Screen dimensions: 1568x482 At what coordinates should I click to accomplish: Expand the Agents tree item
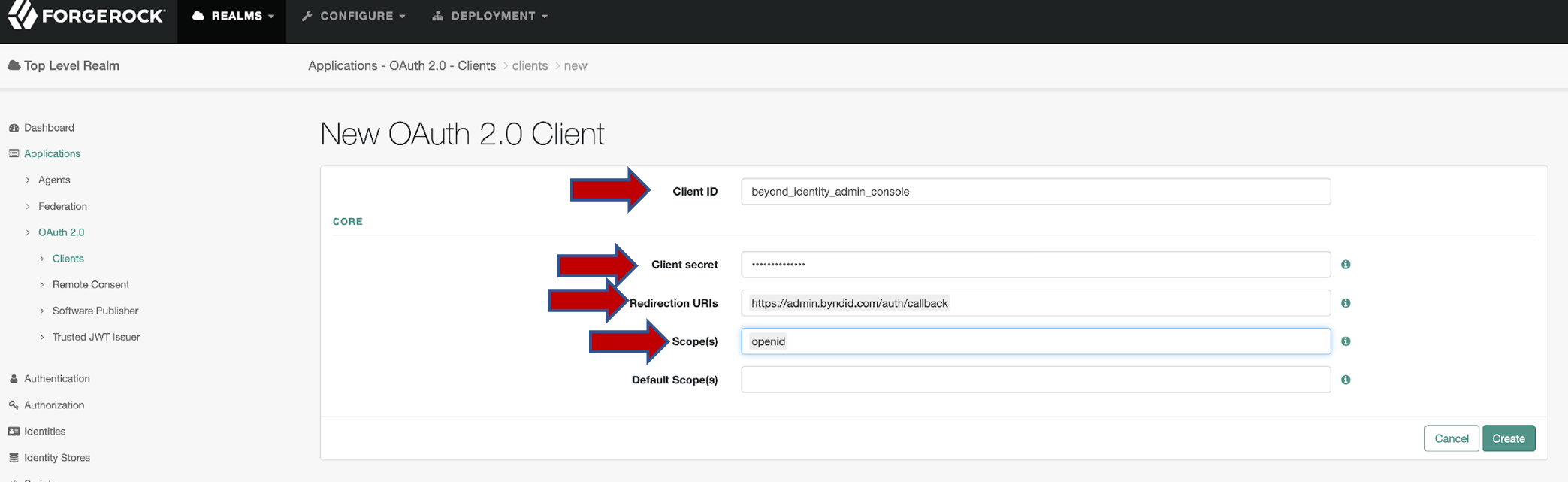click(x=54, y=180)
